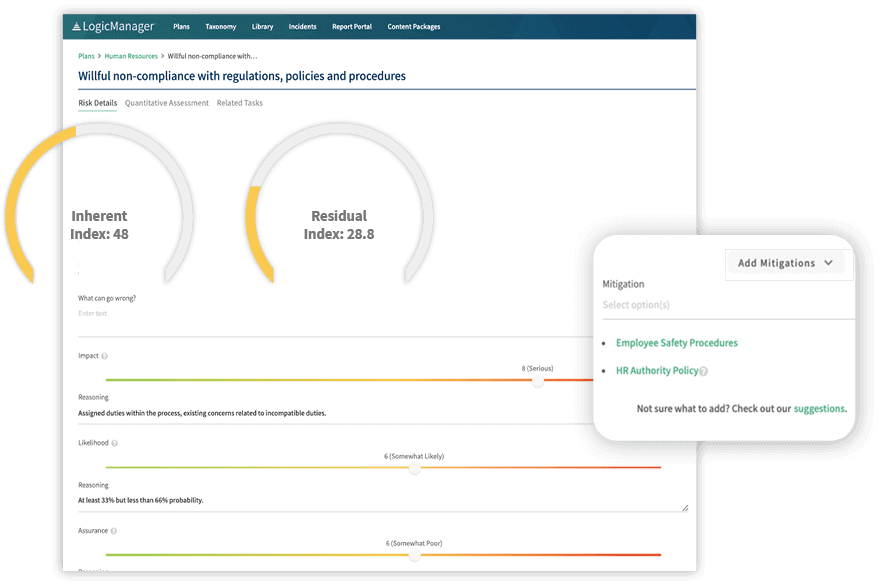Image resolution: width=882 pixels, height=585 pixels.
Task: Open the Library menu
Action: (x=262, y=26)
